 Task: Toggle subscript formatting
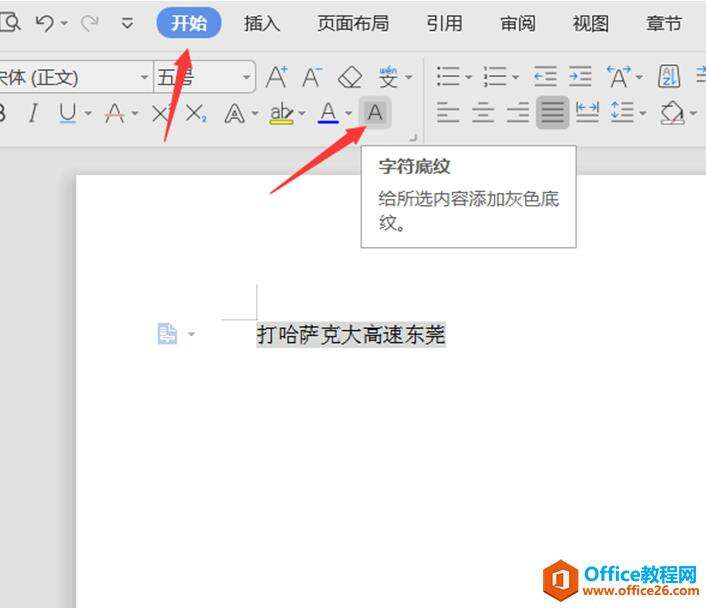(196, 113)
